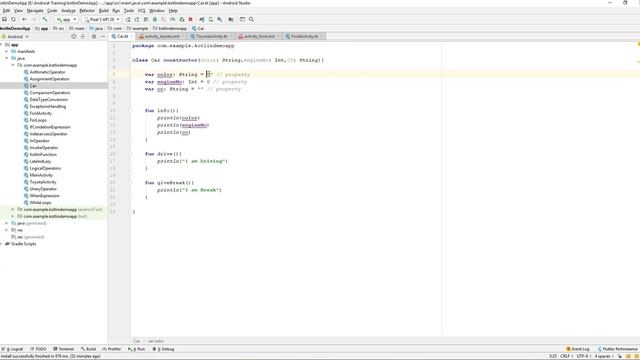This screenshot has width=640, height=360.
Task: Switch to the FordActivity.kt tab
Action: click(x=304, y=36)
